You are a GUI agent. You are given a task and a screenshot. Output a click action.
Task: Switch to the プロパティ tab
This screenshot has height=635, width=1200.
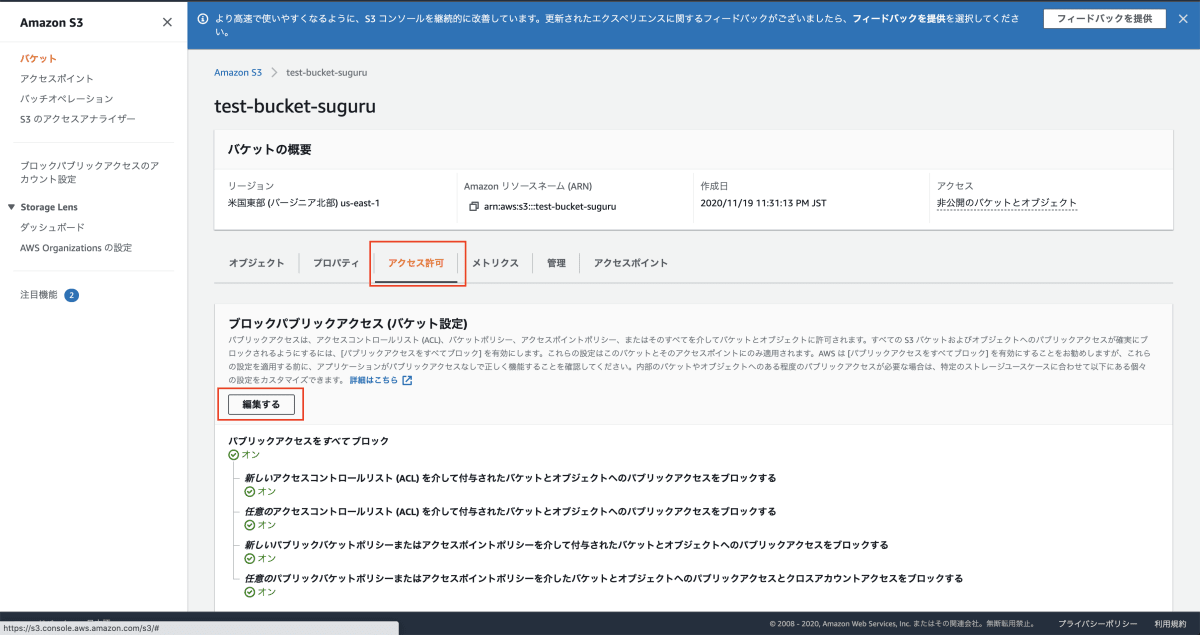pyautogui.click(x=336, y=263)
